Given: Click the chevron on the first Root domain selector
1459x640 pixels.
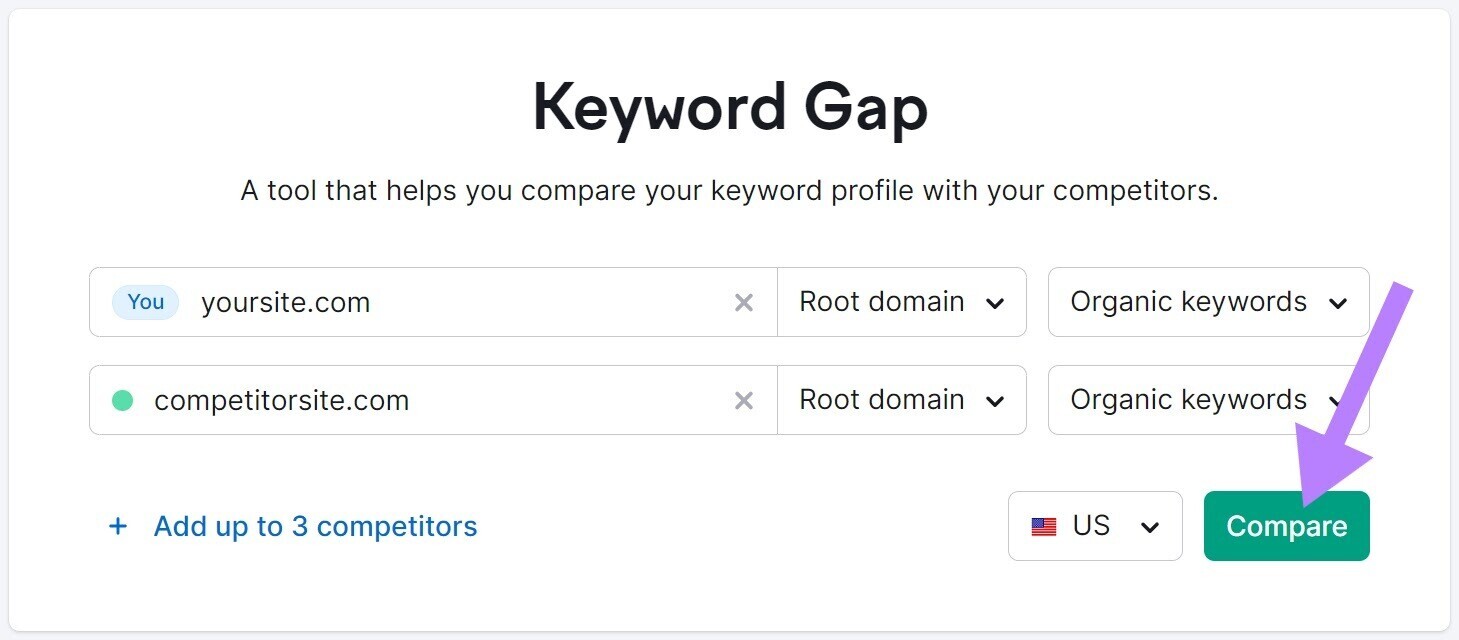Looking at the screenshot, I should pos(996,302).
